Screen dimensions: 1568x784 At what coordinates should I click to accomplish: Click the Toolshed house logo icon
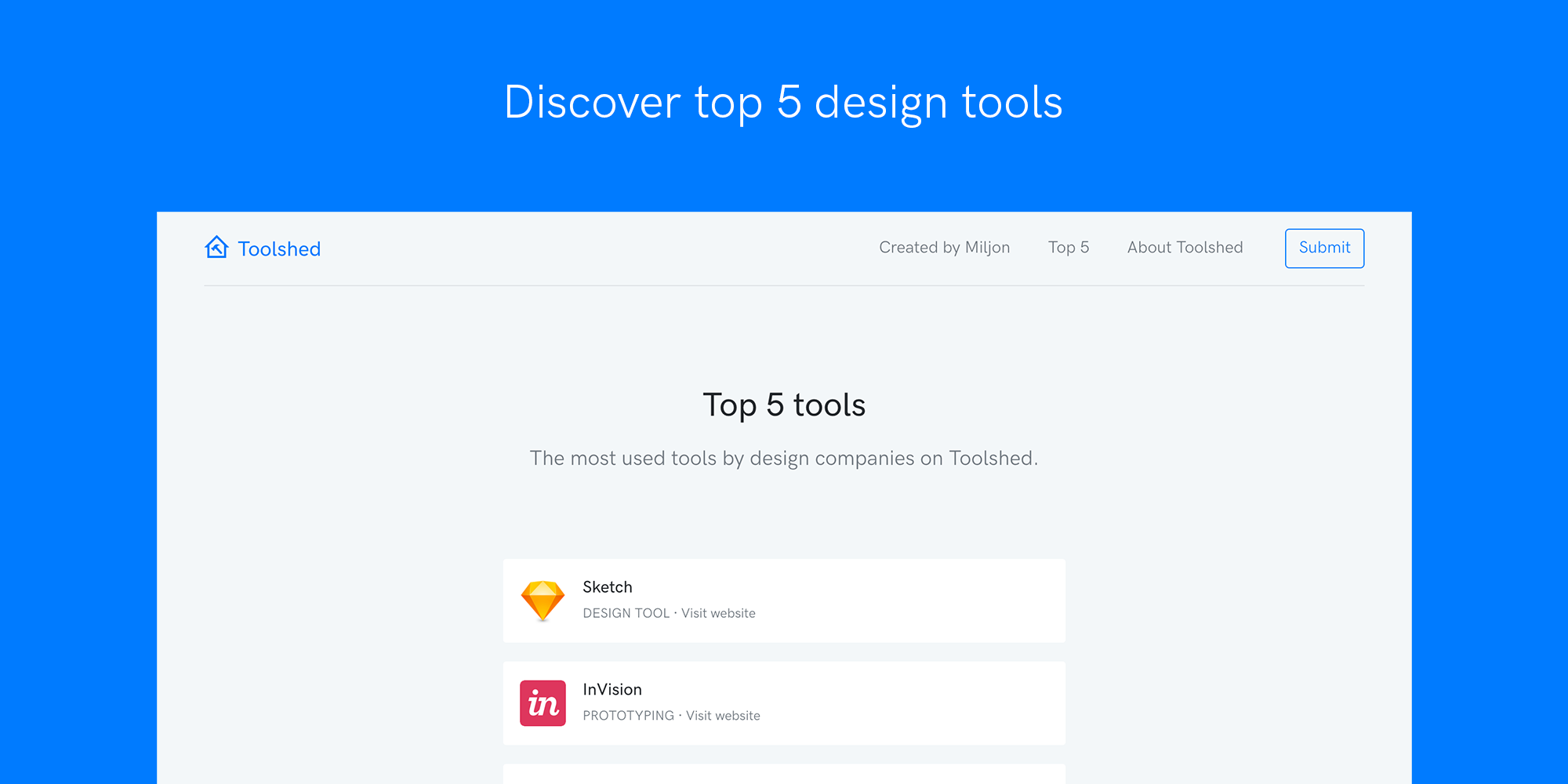(216, 247)
